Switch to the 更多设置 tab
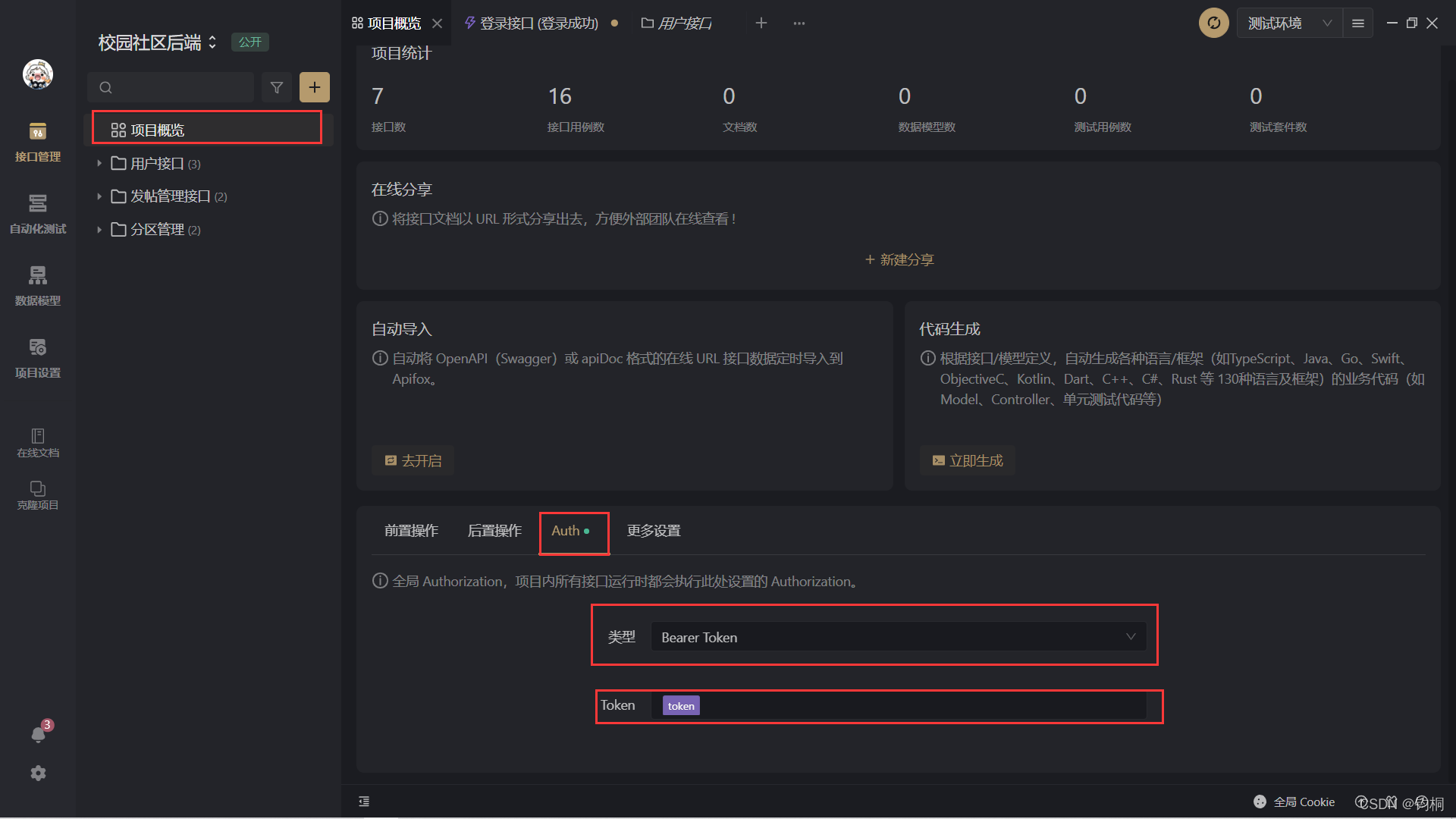This screenshot has height=819, width=1456. [x=654, y=531]
